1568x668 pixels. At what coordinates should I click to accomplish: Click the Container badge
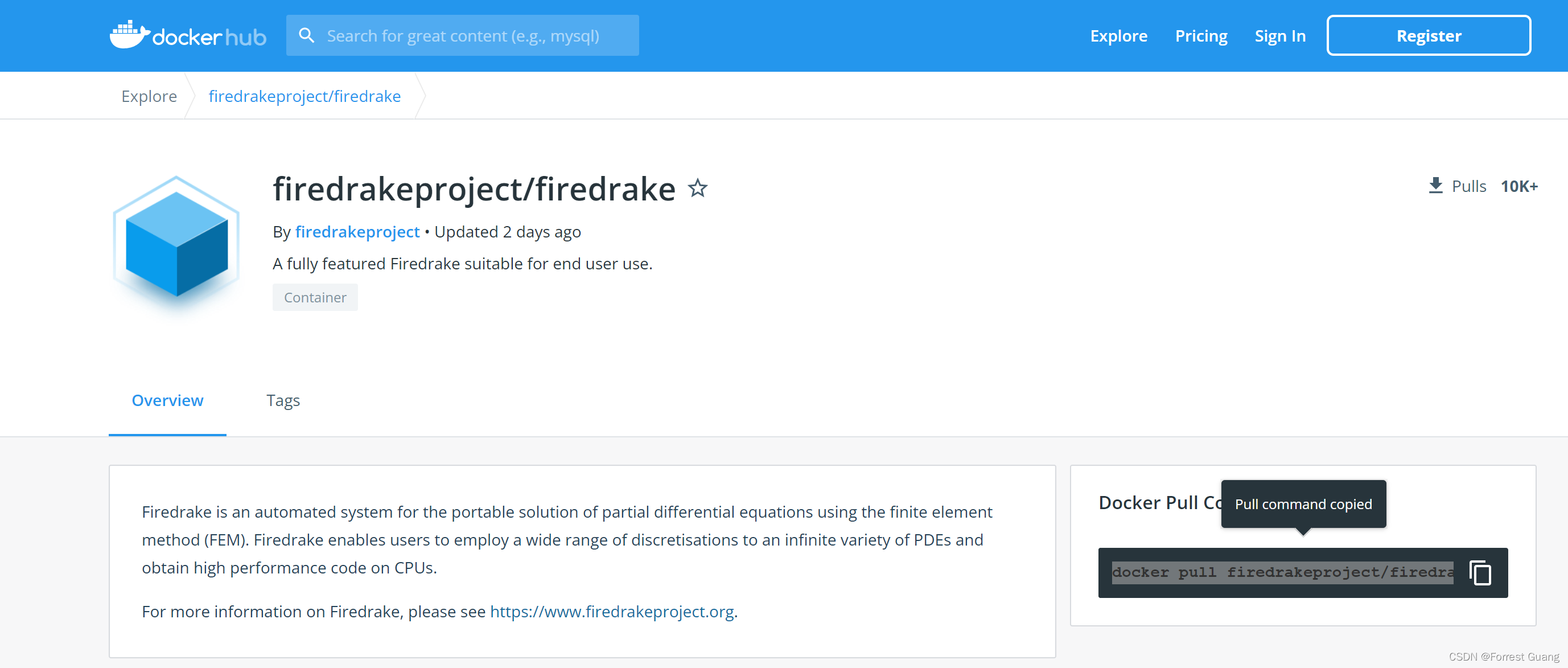(315, 297)
